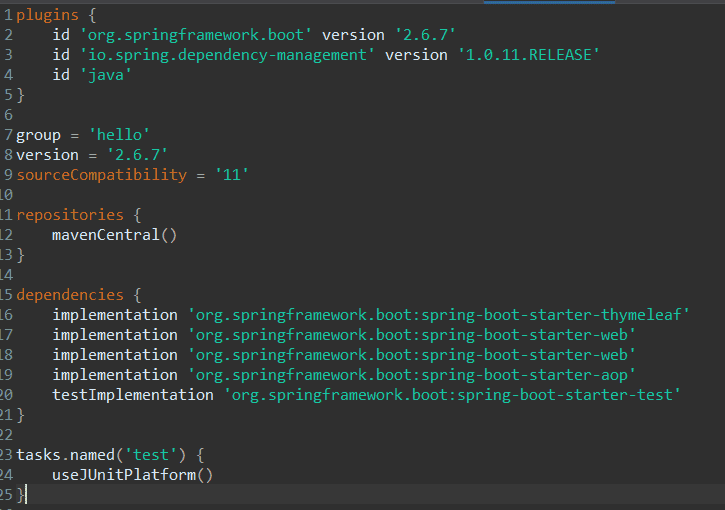725x510 pixels.
Task: Click the 'repositories' block keyword
Action: pos(70,215)
